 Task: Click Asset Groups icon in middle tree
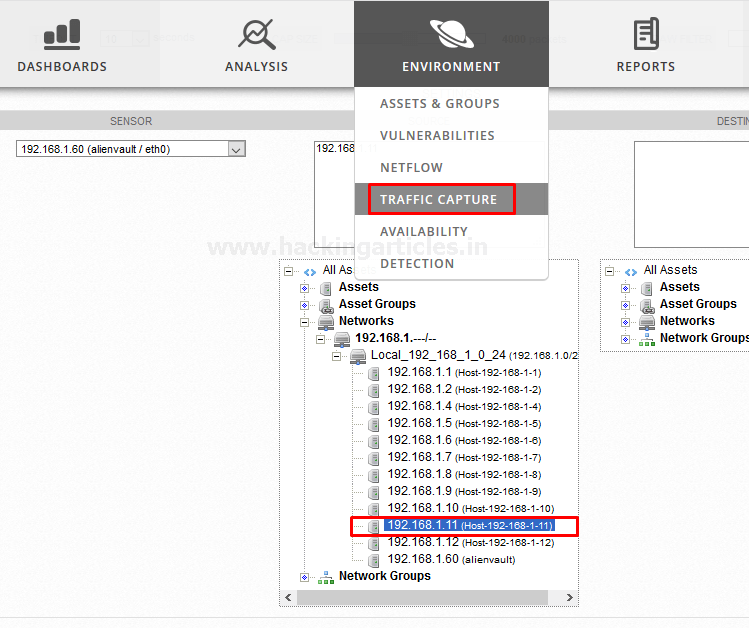click(326, 304)
